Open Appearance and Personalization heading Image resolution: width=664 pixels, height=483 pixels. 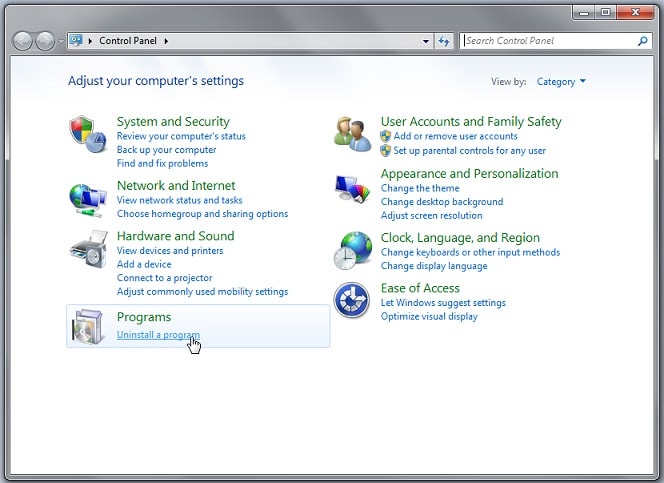pyautogui.click(x=469, y=174)
